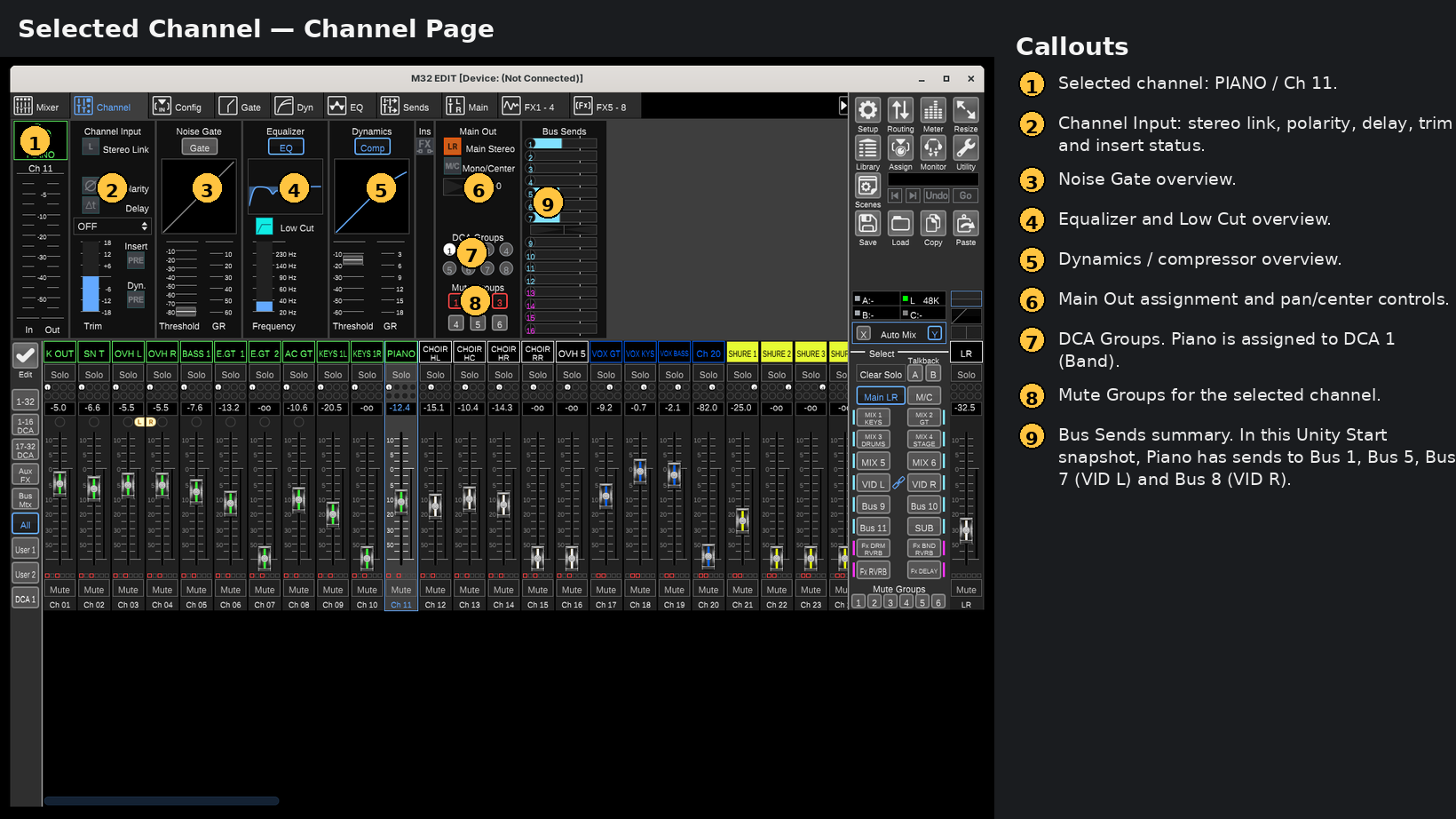Show the 1-32 channel layer
Image resolution: width=1456 pixels, height=819 pixels.
click(x=25, y=401)
